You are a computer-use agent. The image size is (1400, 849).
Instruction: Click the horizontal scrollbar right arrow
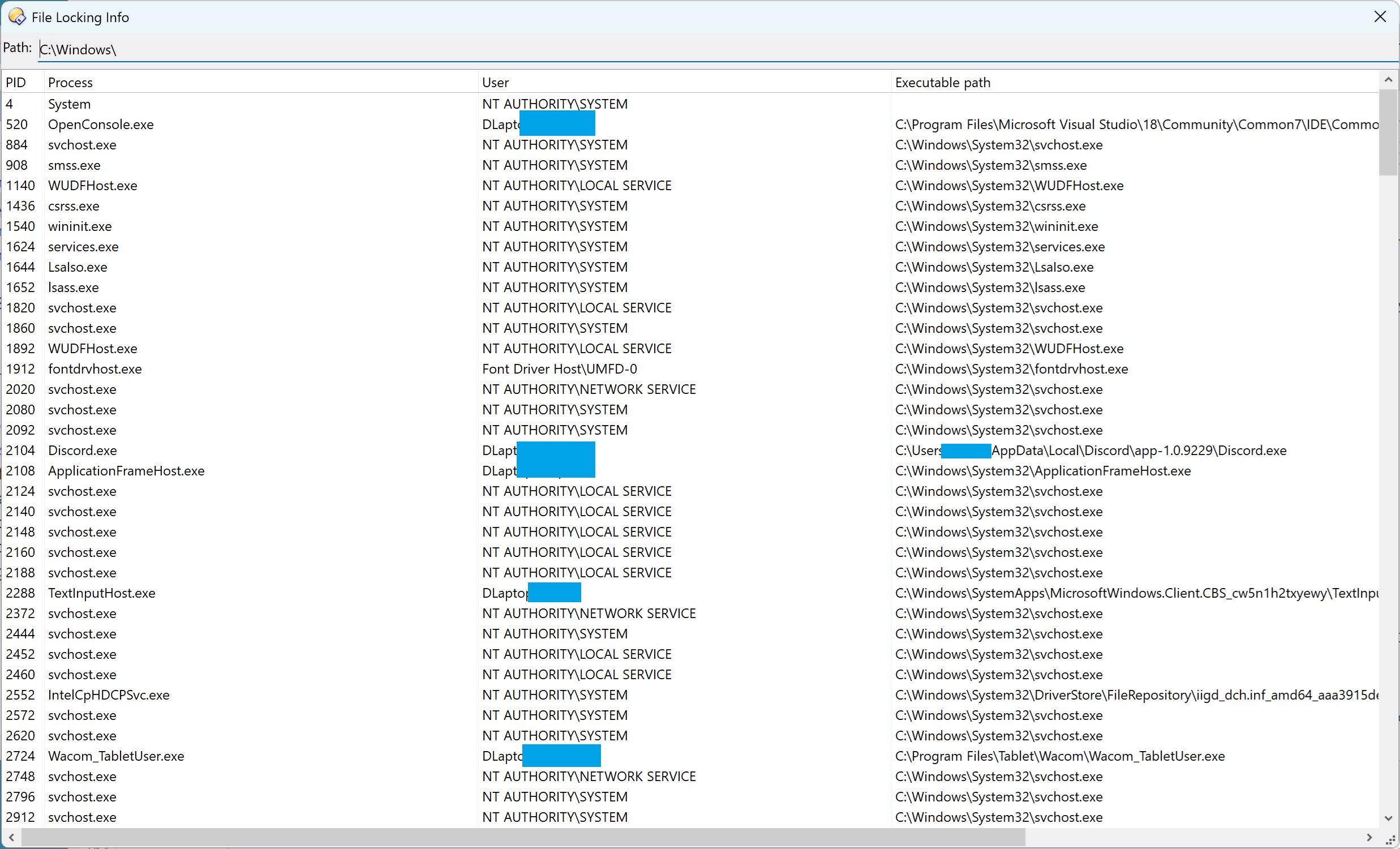[1369, 837]
